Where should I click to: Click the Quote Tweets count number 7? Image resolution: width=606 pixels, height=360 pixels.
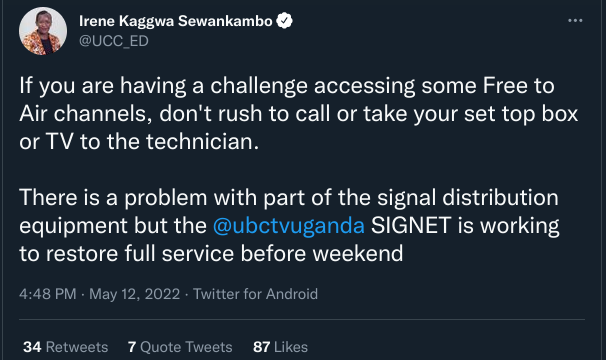(x=132, y=347)
